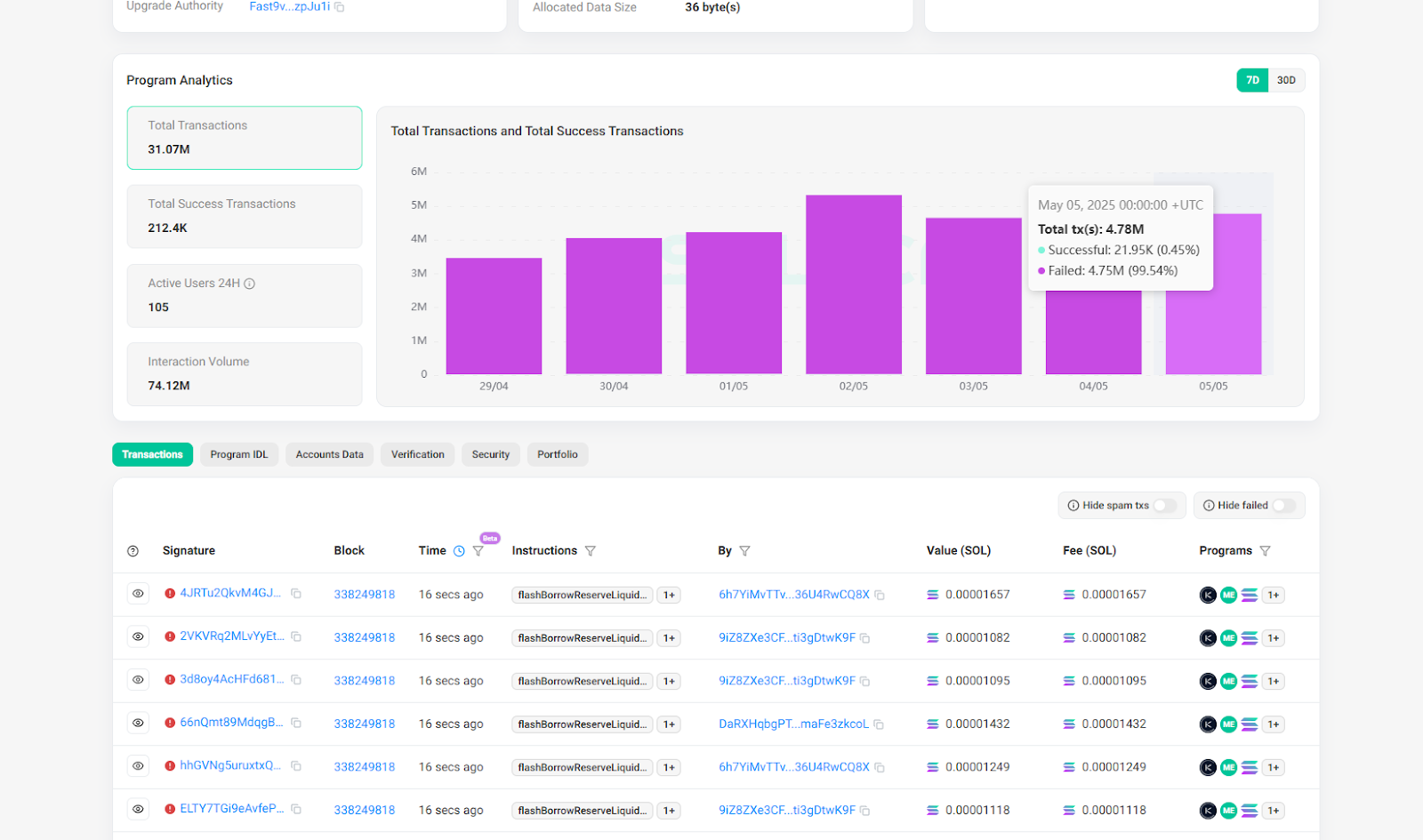Open the By column filter
This screenshot has height=840, width=1423.
pos(745,551)
